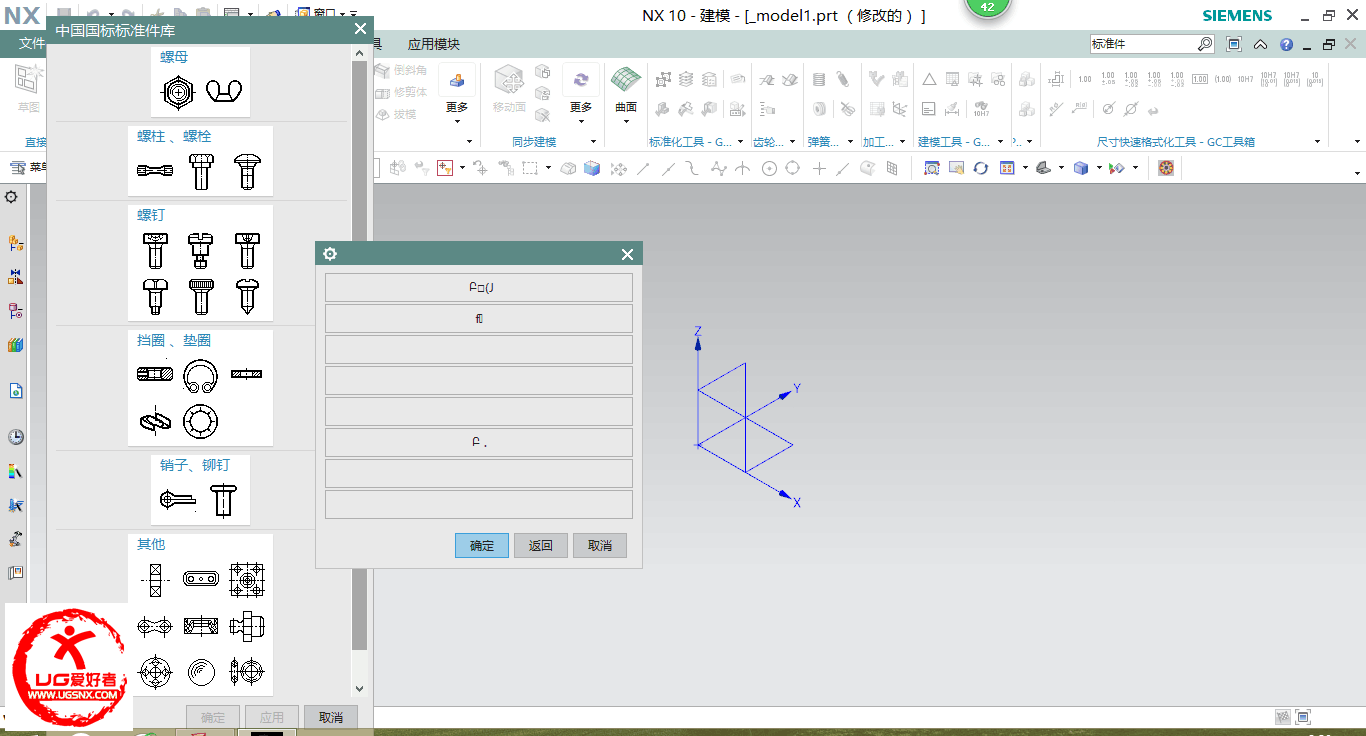Viewport: 1366px width, 736px height.
Task: Select the retaining ring (circlip) icon under 挡圈、垫圈
Action: coord(201,375)
